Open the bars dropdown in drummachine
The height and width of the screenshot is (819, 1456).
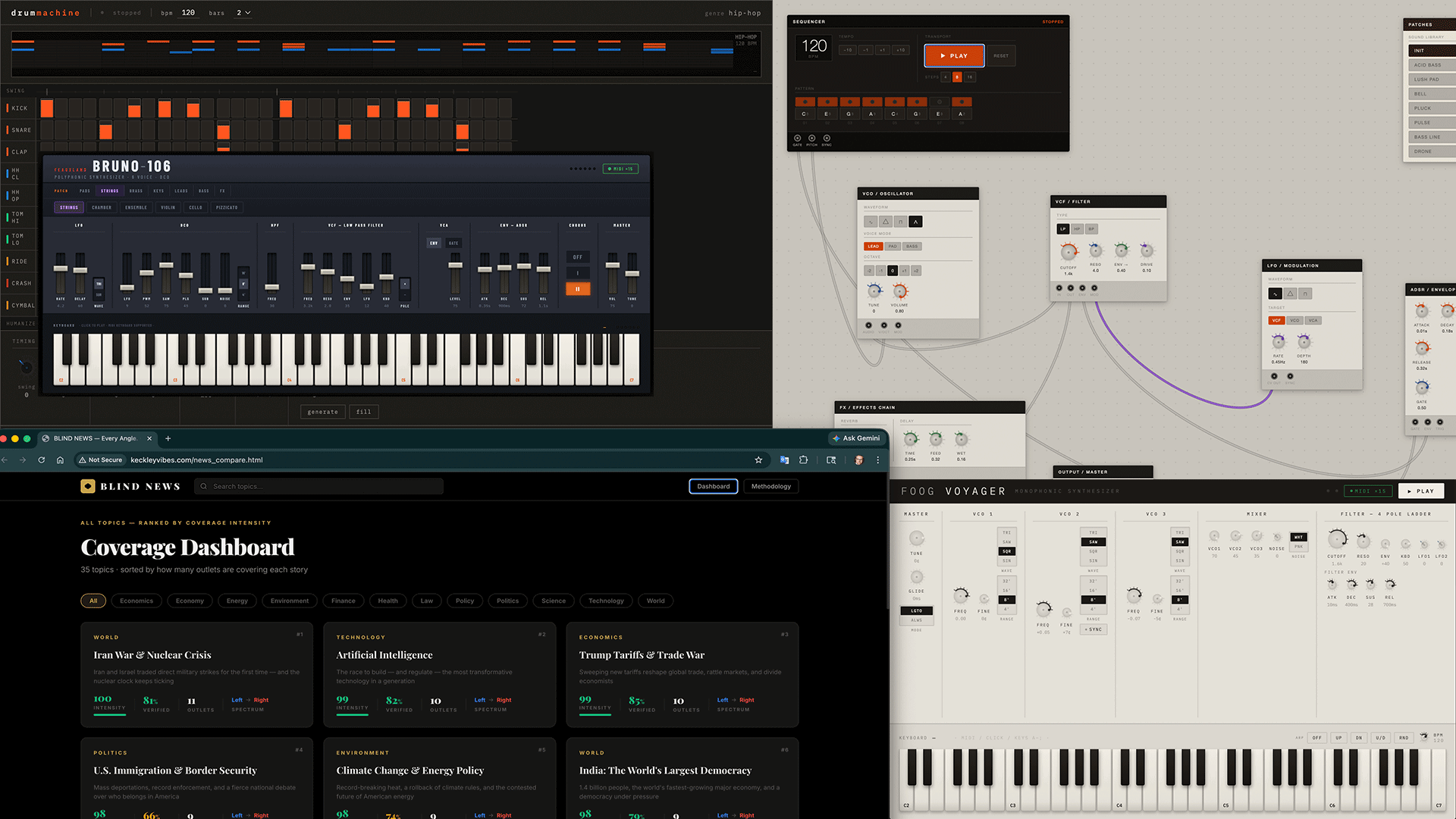coord(243,13)
